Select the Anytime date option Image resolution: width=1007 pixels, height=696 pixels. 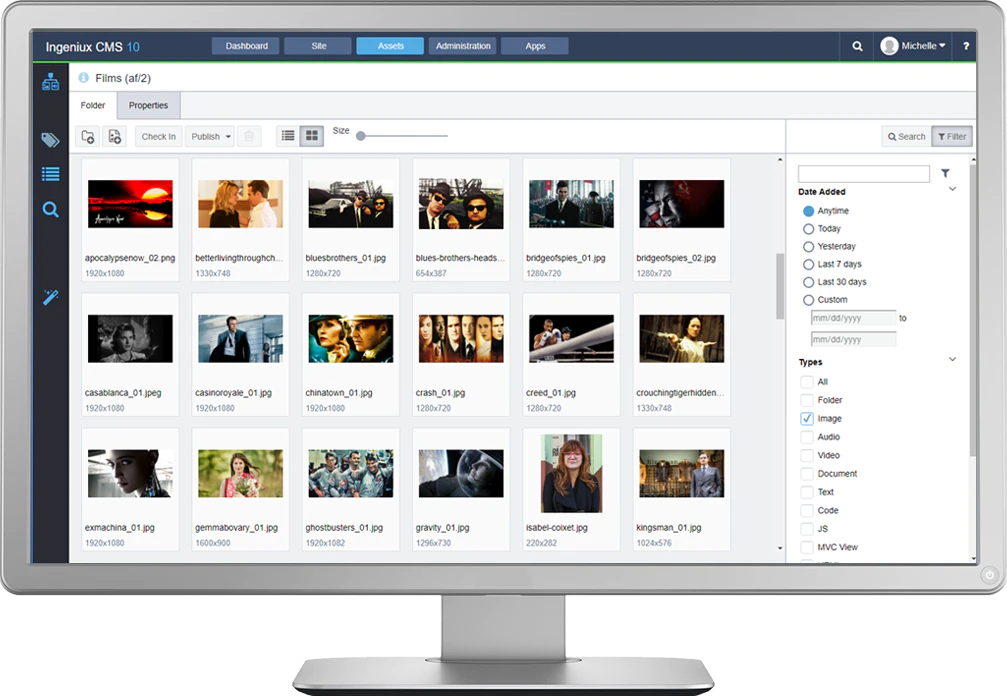(809, 211)
